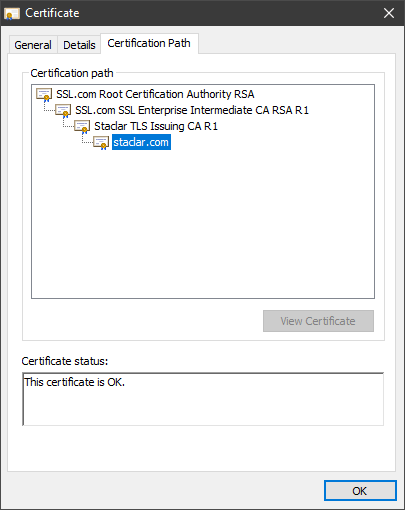Click the View Certificate button
The width and height of the screenshot is (405, 510).
(318, 321)
